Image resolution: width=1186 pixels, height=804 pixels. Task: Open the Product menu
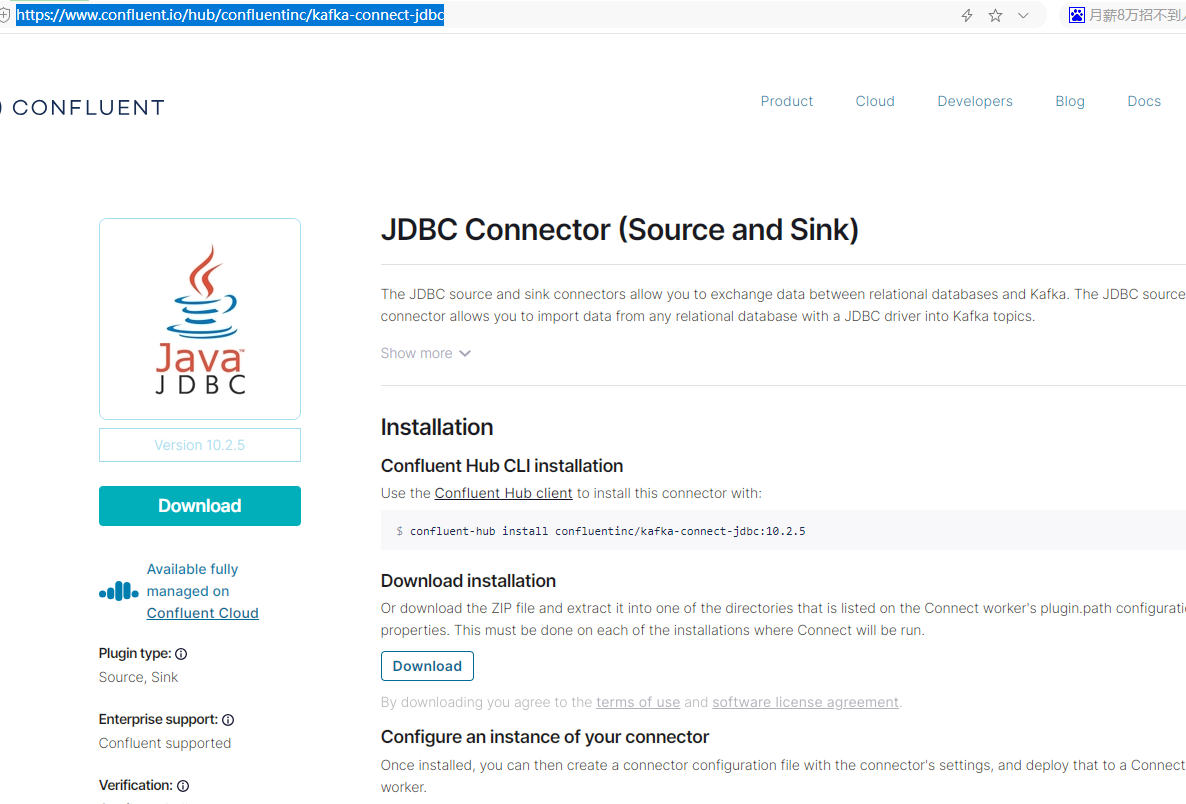click(787, 101)
